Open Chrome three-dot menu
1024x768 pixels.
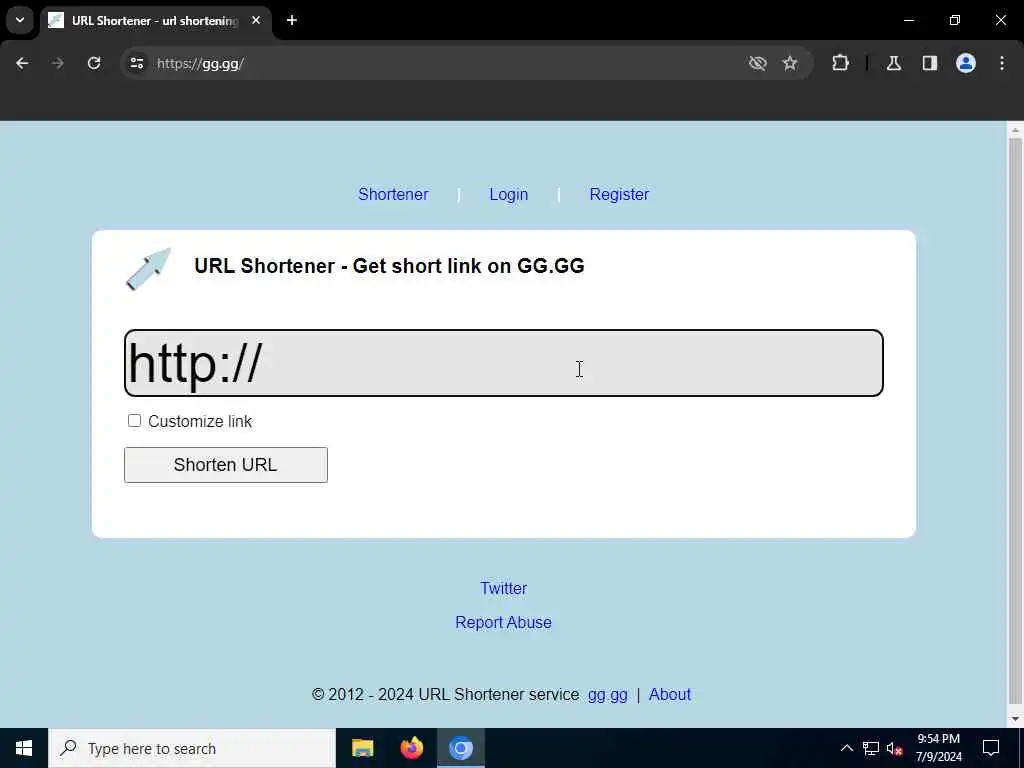(1002, 63)
